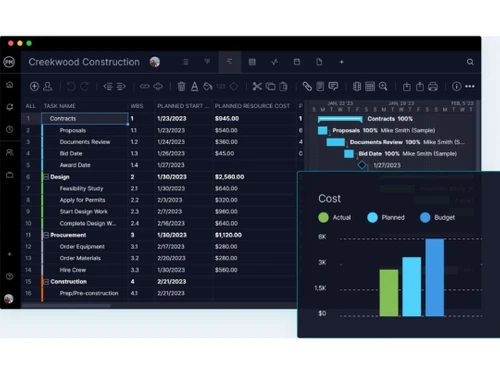Click the table grid toolbar icon
The height and width of the screenshot is (375, 500).
tap(370, 86)
